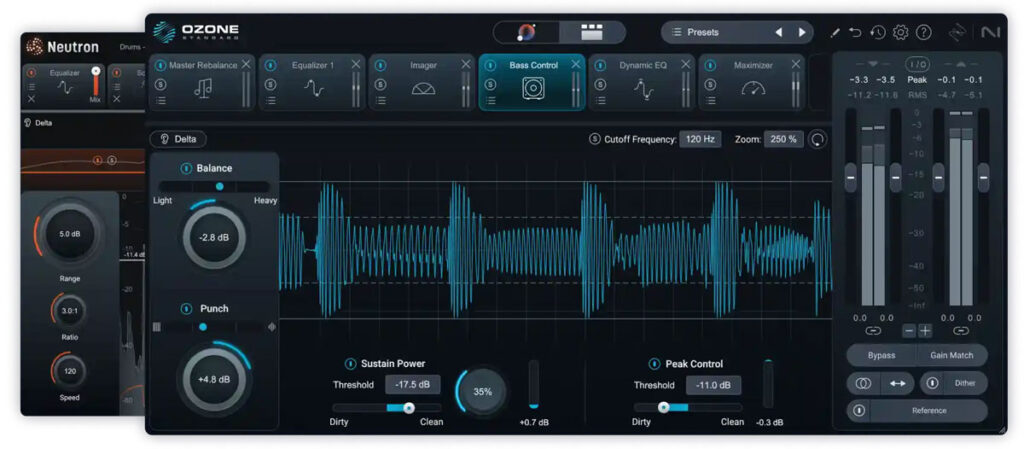Screen dimensions: 1024x449
Task: Click the Bypass button
Action: click(882, 355)
